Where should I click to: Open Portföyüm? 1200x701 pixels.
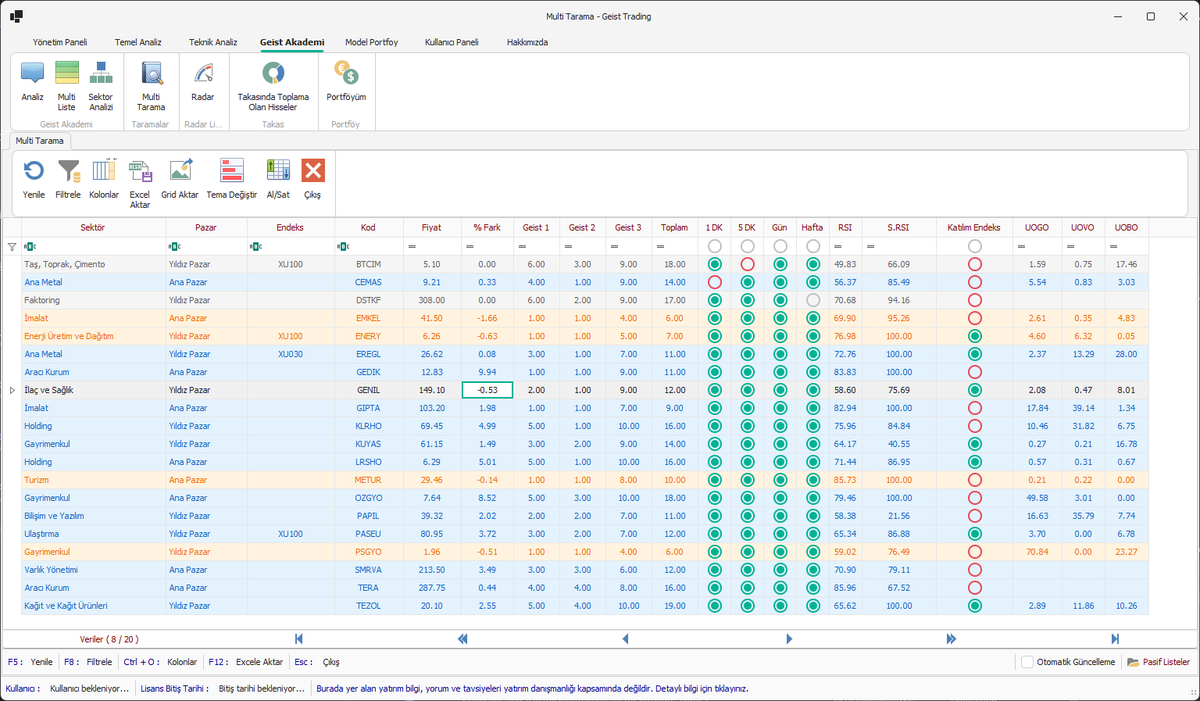346,82
